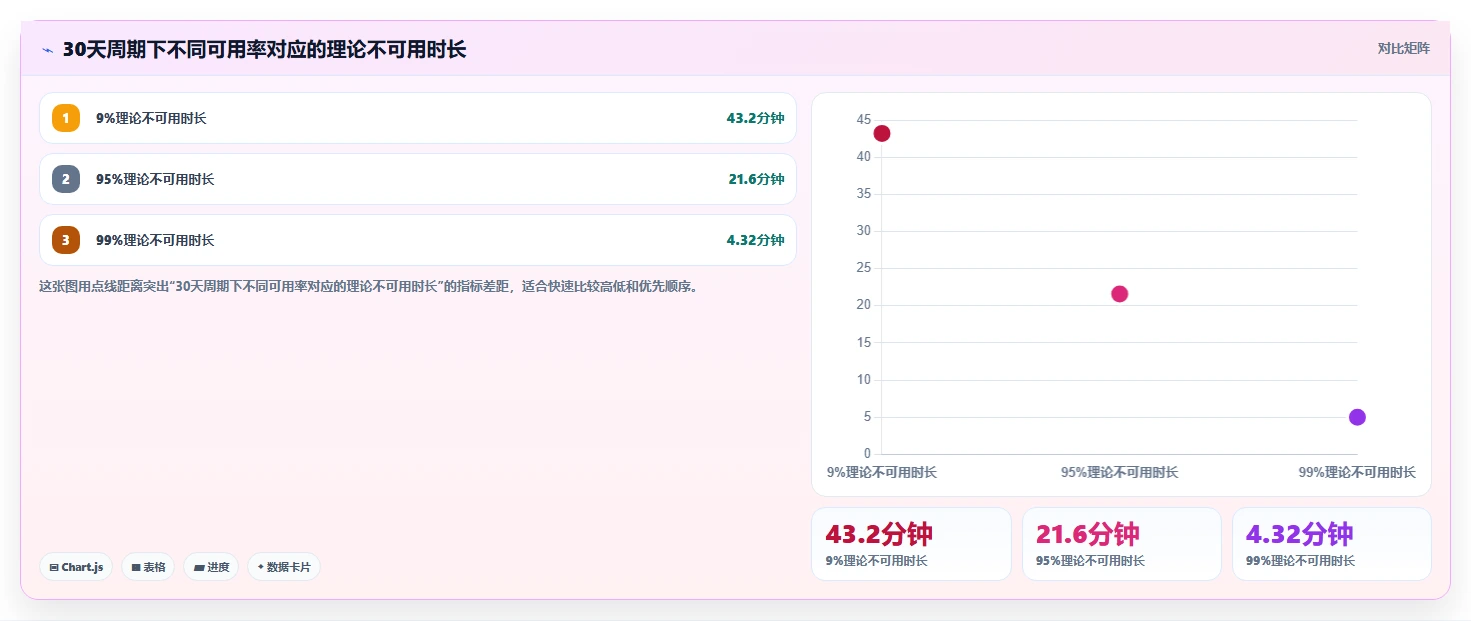Click the large 43.2分钟 data card
1471x621 pixels.
(911, 544)
